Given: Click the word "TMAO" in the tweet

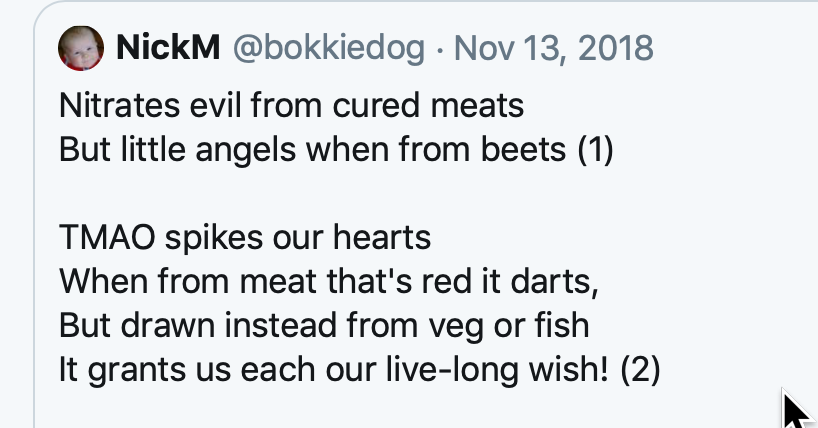Looking at the screenshot, I should point(107,237).
